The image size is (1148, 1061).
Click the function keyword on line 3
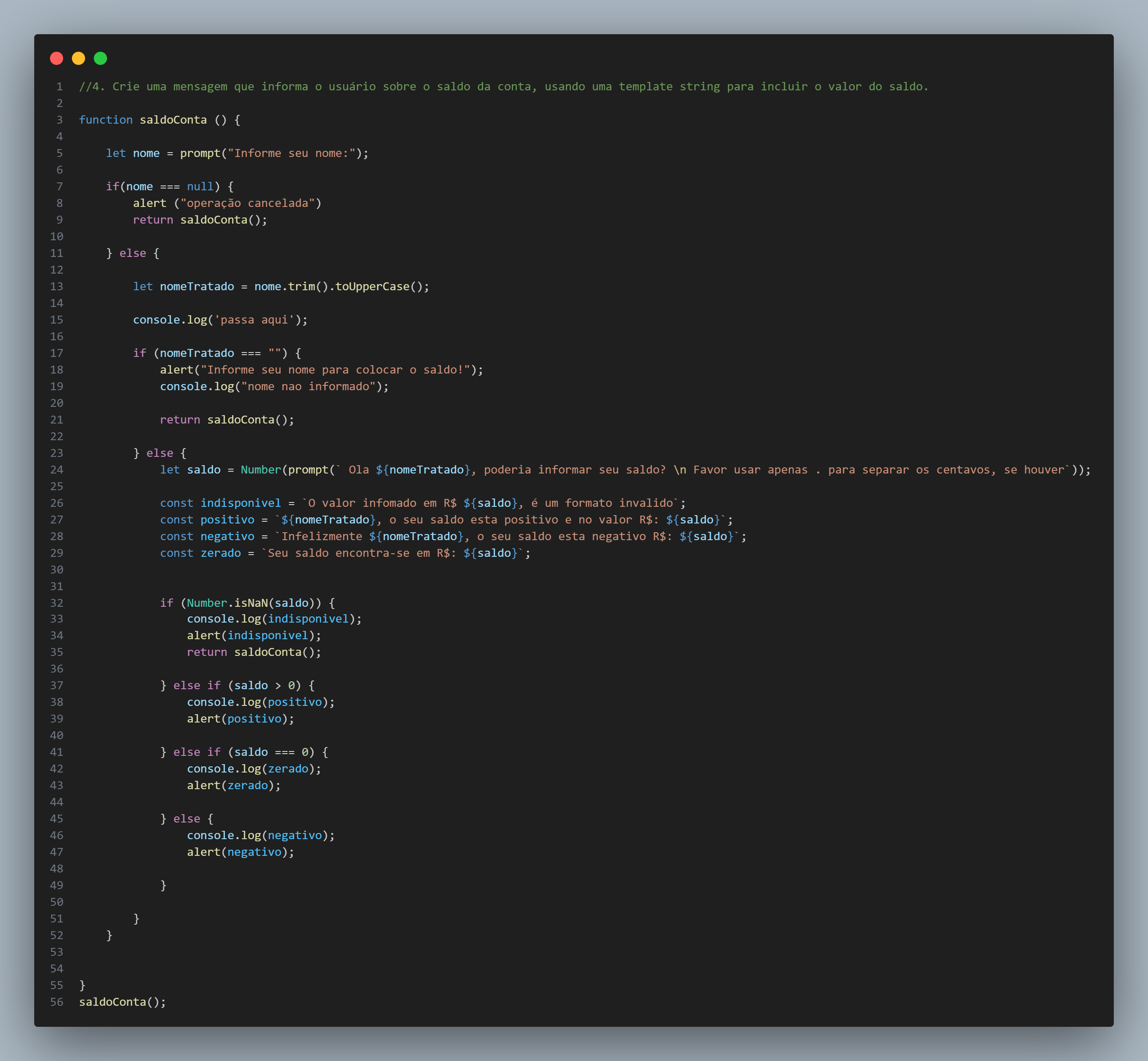[106, 120]
